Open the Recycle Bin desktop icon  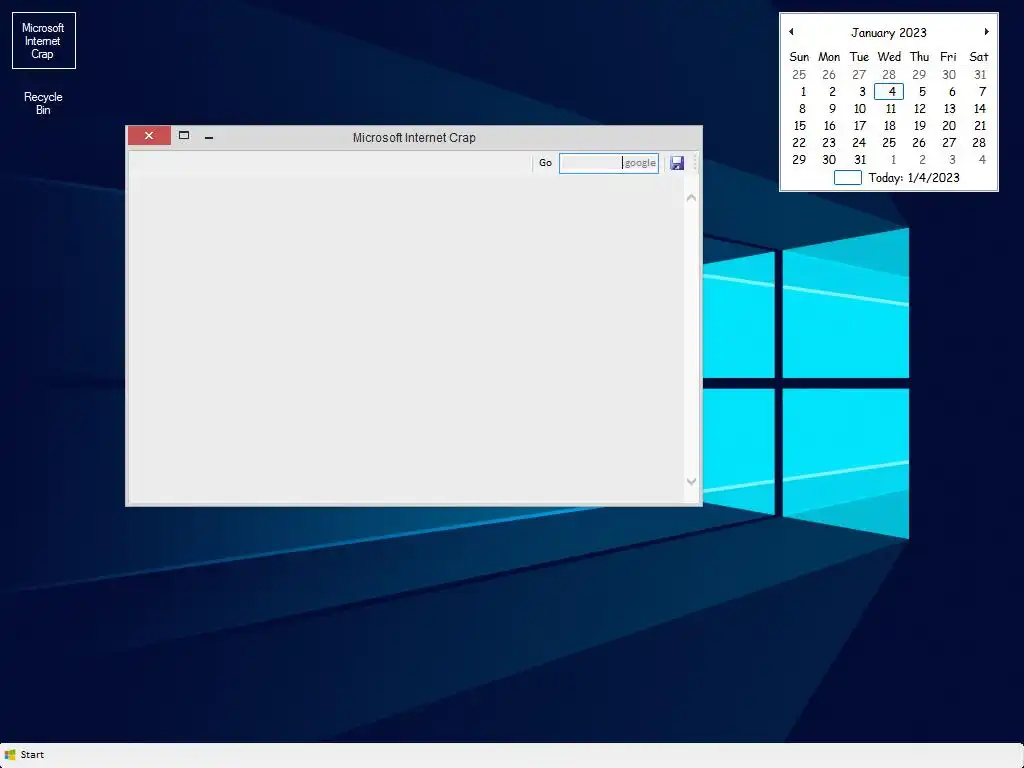coord(43,103)
